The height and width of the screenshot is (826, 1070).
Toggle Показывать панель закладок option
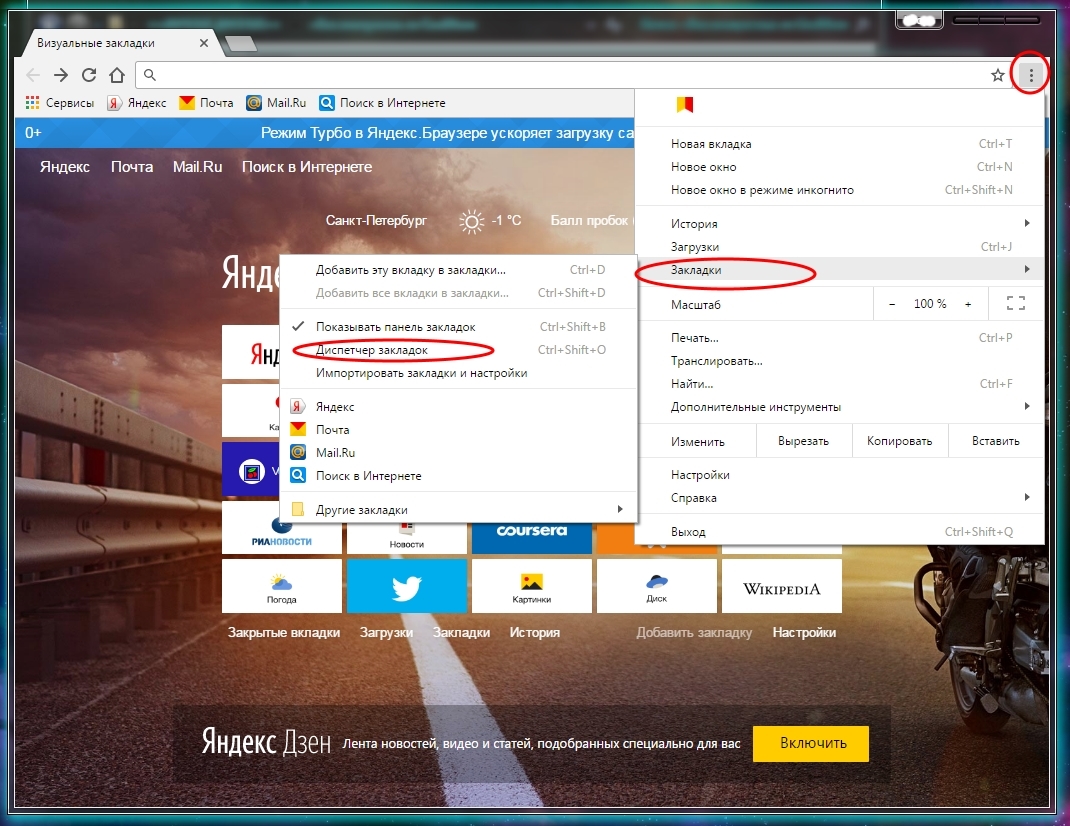458,327
